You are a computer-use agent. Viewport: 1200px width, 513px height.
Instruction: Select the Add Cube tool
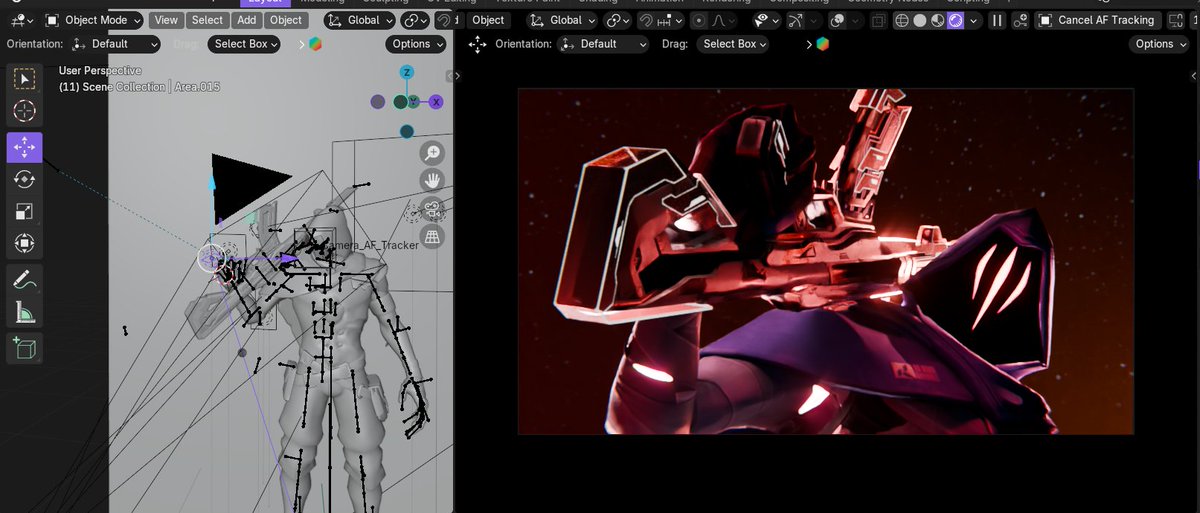[24, 348]
